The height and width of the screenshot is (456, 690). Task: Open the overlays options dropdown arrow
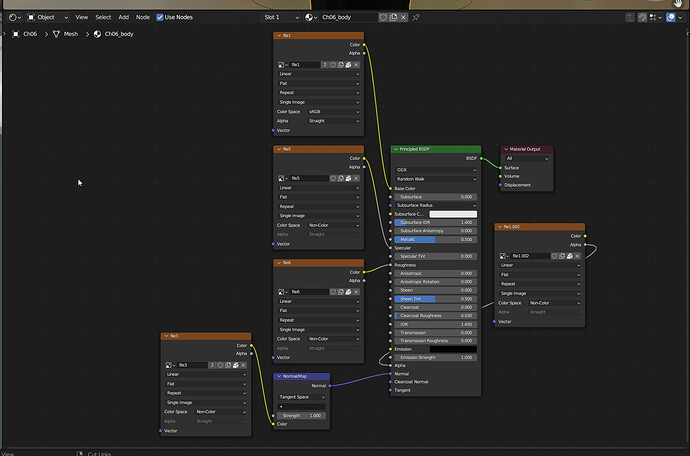pos(681,17)
